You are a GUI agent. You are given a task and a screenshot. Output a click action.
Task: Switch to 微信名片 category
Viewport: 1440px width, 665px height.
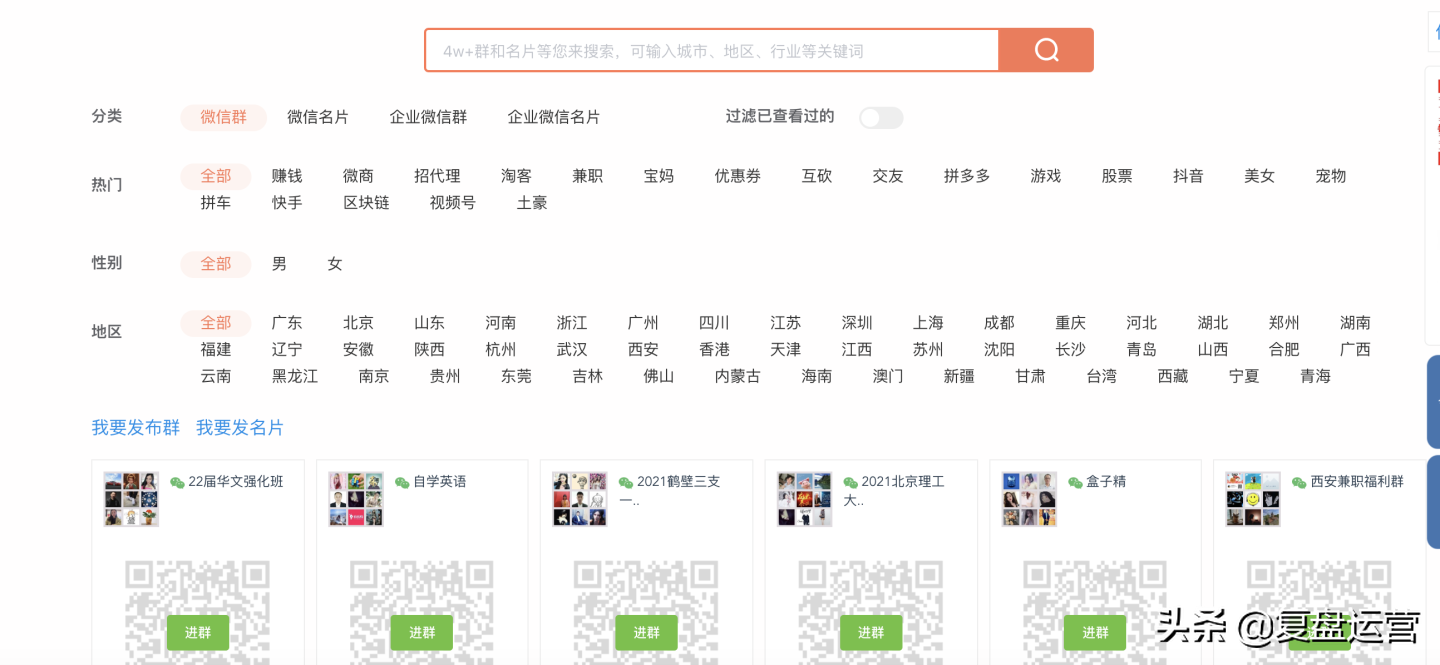(318, 117)
